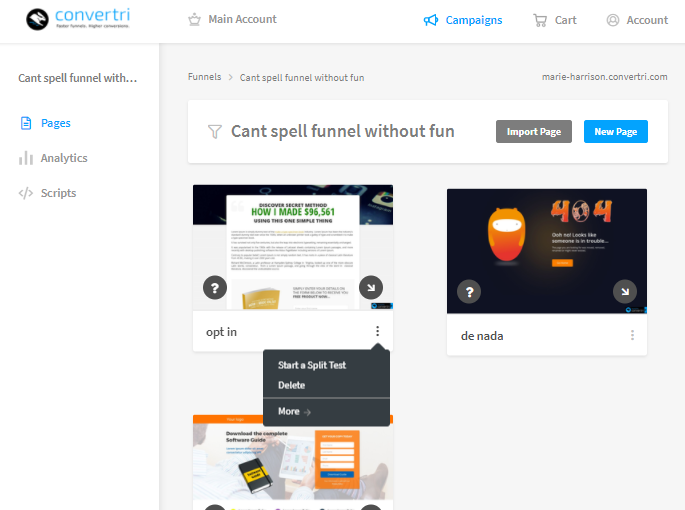Open the Account menu in the header
The width and height of the screenshot is (685, 510).
click(x=637, y=20)
